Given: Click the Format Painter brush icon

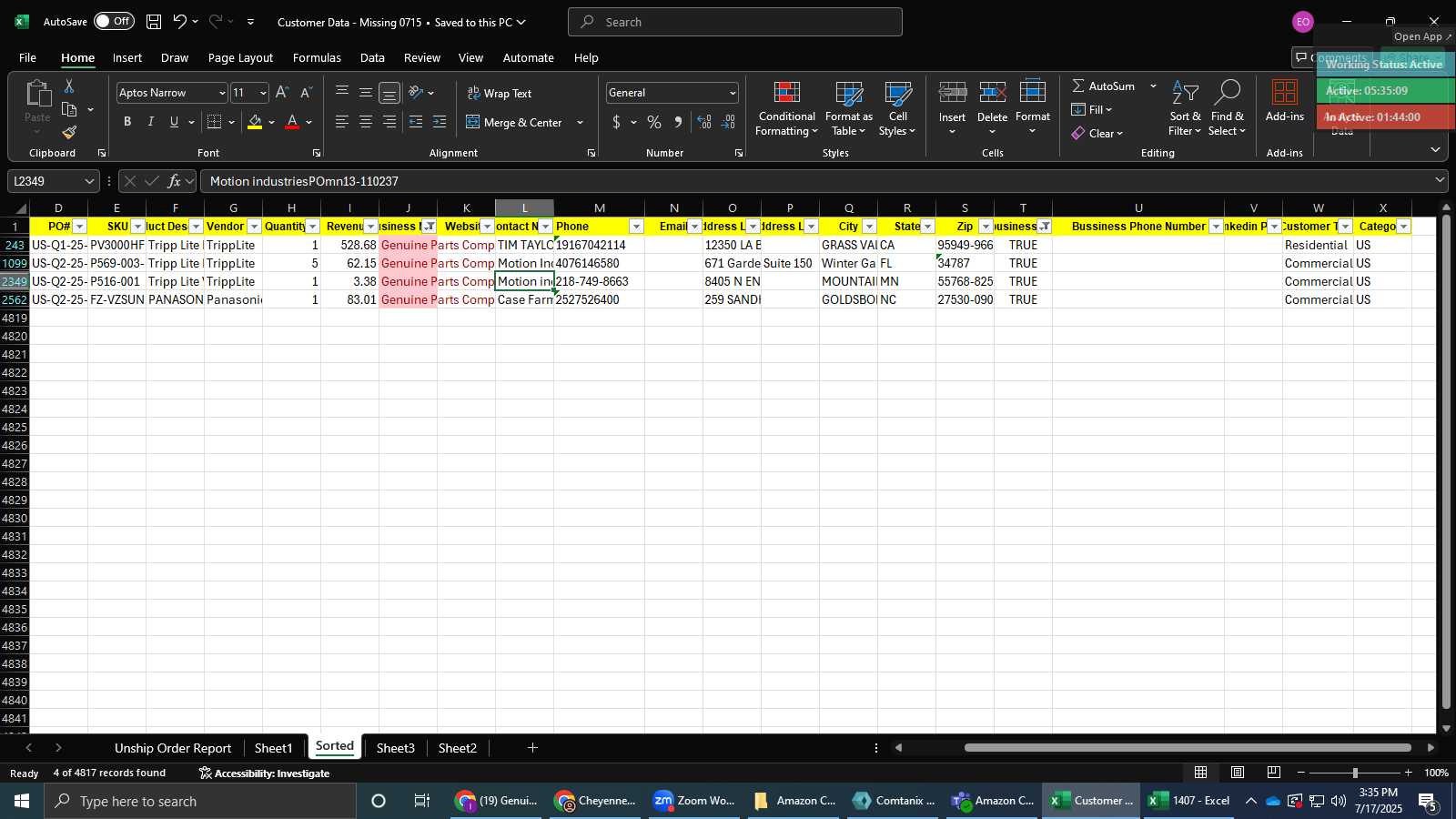Looking at the screenshot, I should click(x=69, y=132).
